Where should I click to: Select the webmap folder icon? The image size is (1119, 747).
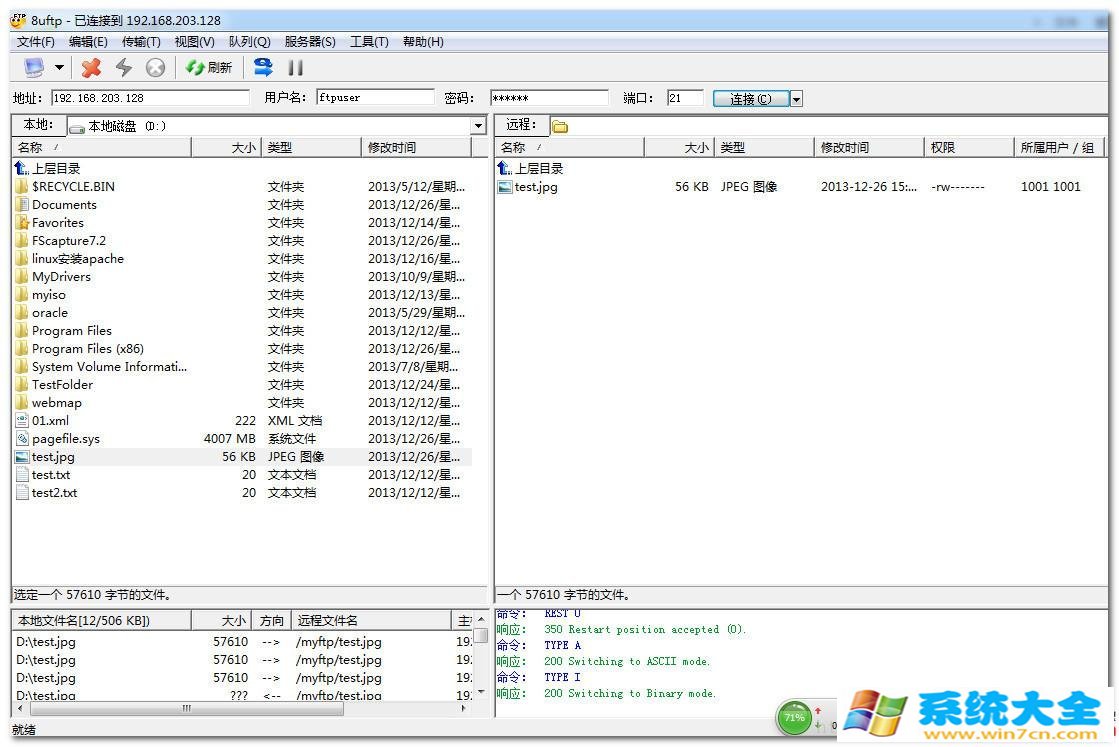pyautogui.click(x=22, y=402)
